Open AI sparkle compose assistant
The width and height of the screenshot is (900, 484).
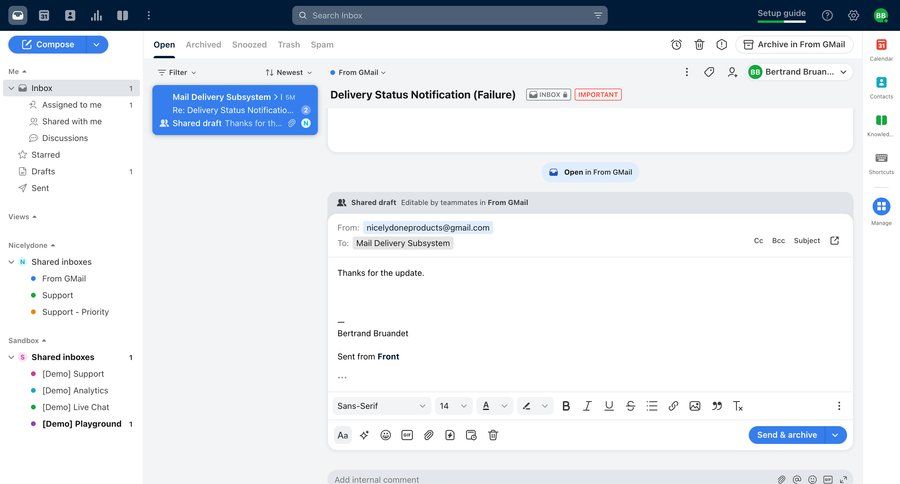coord(364,435)
